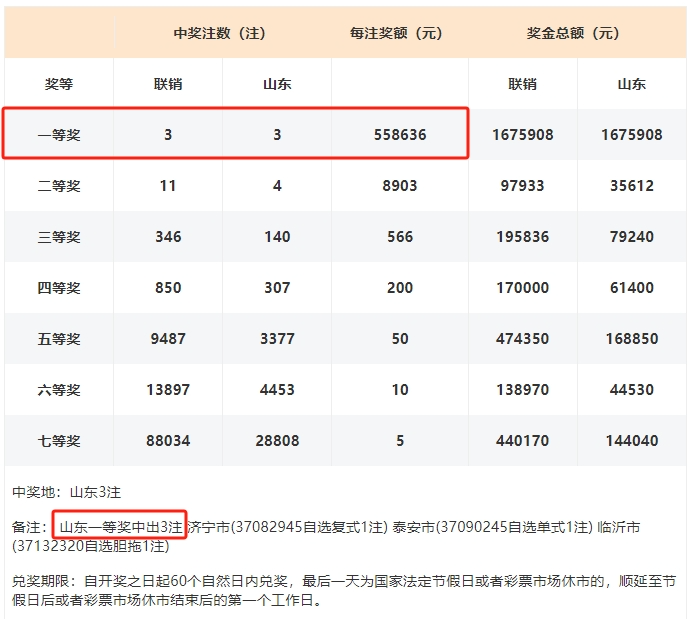The height and width of the screenshot is (619, 693).
Task: Click 山东 count 4453 for 六等奖
Action: tap(277, 390)
